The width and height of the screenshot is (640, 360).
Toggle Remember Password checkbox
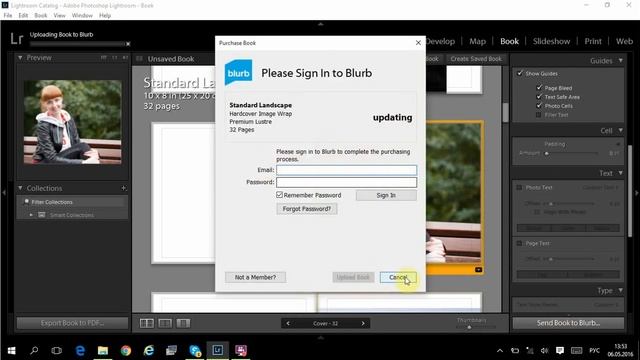click(x=280, y=195)
